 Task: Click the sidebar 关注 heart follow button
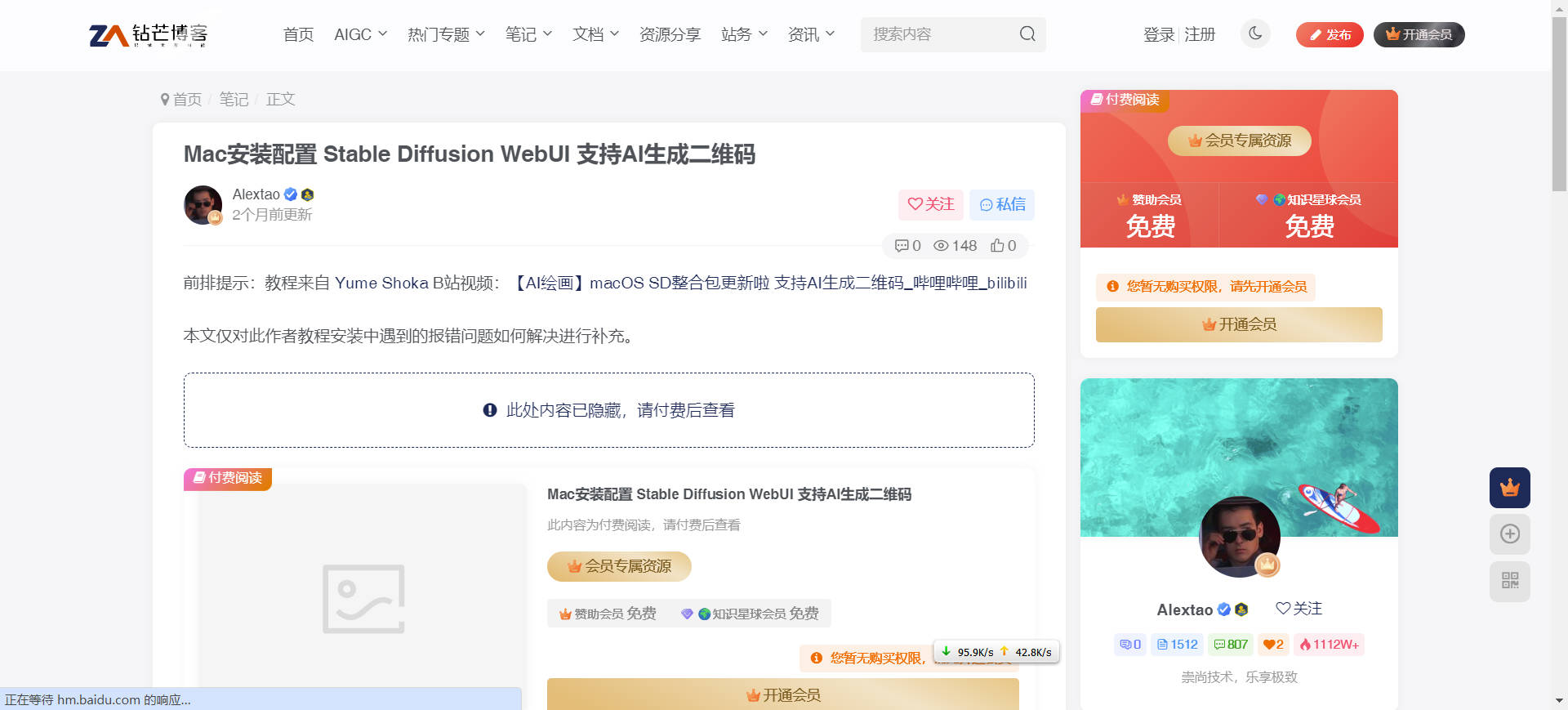[1298, 609]
